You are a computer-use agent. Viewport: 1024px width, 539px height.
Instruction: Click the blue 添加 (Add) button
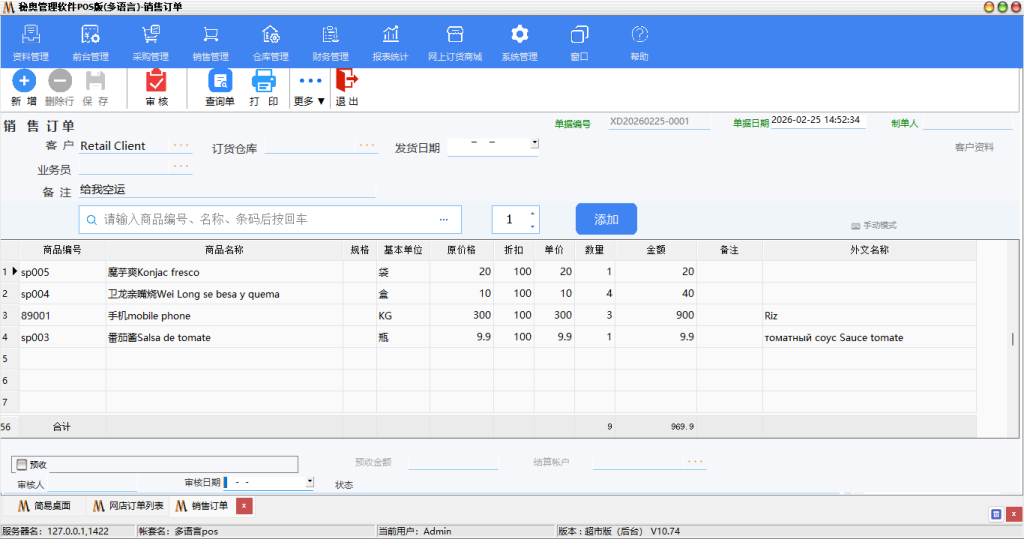606,219
